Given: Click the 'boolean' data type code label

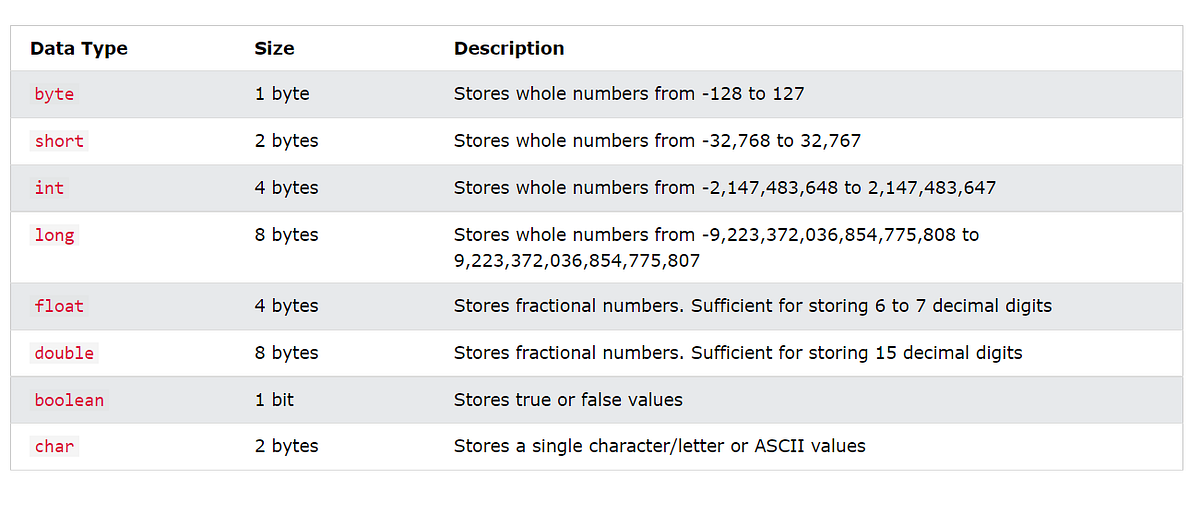Looking at the screenshot, I should [69, 400].
